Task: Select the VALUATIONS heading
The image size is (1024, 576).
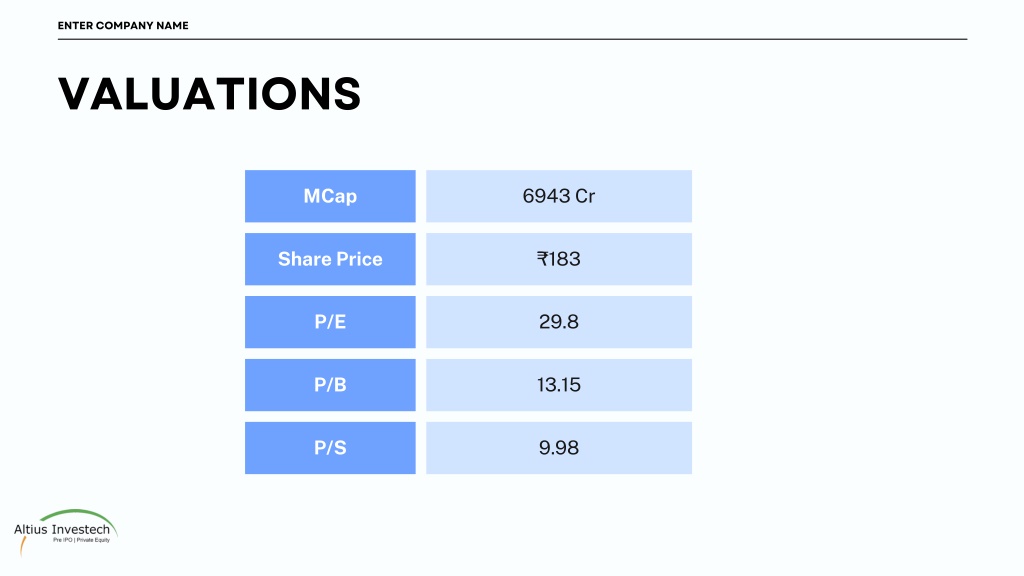Action: (x=209, y=94)
